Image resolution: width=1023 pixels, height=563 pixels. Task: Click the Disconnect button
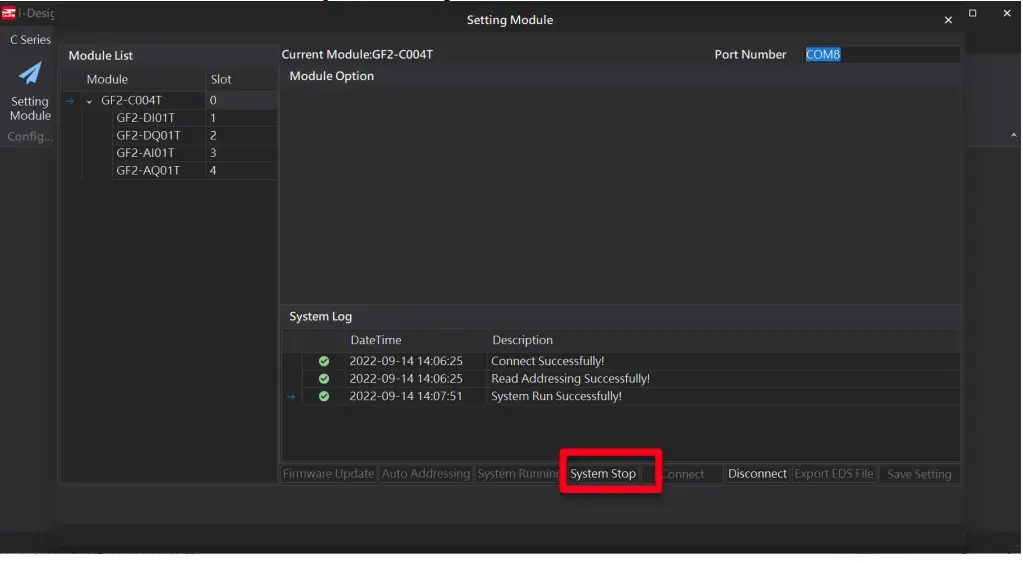point(757,474)
